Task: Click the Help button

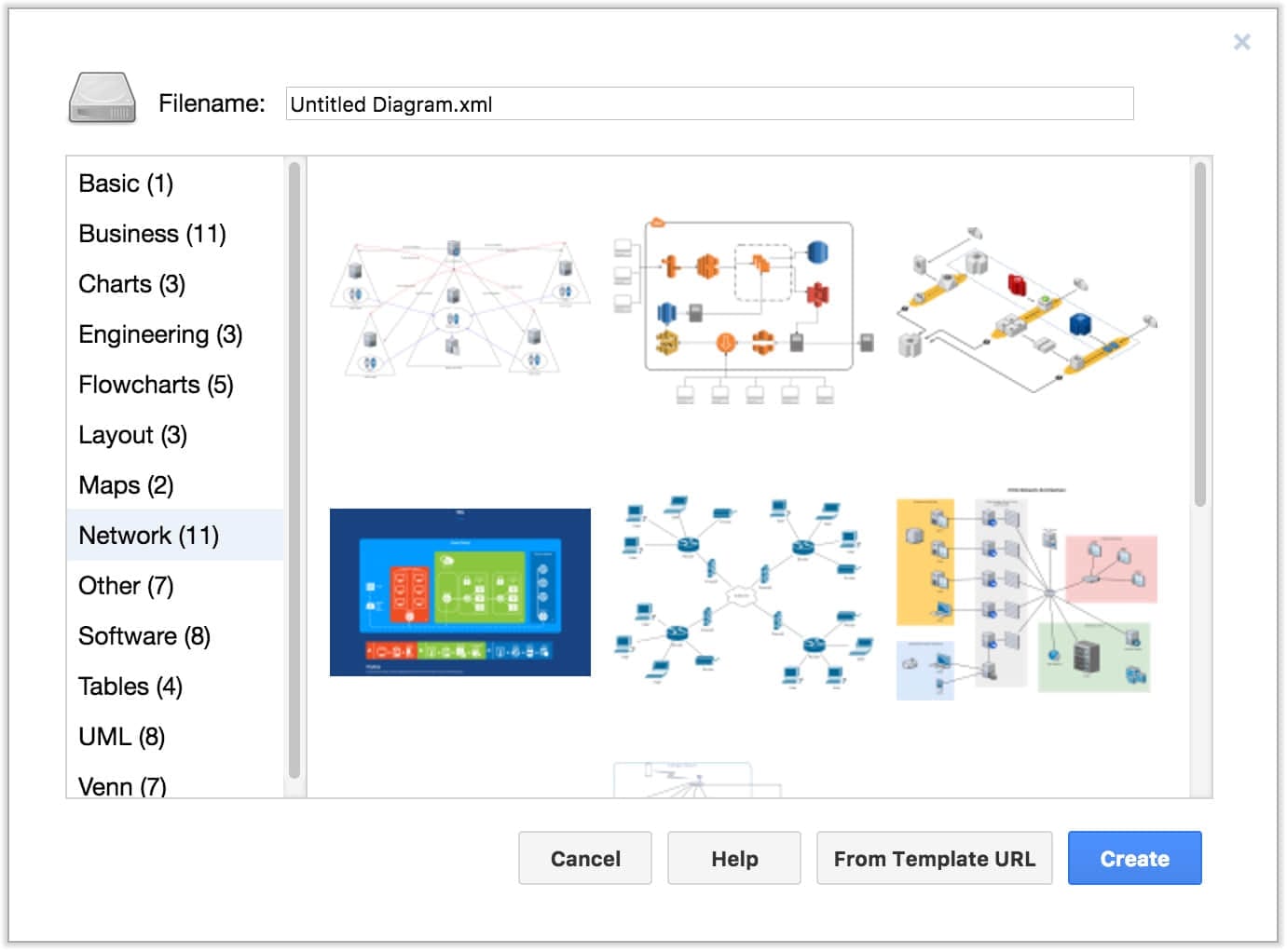Action: 734,858
